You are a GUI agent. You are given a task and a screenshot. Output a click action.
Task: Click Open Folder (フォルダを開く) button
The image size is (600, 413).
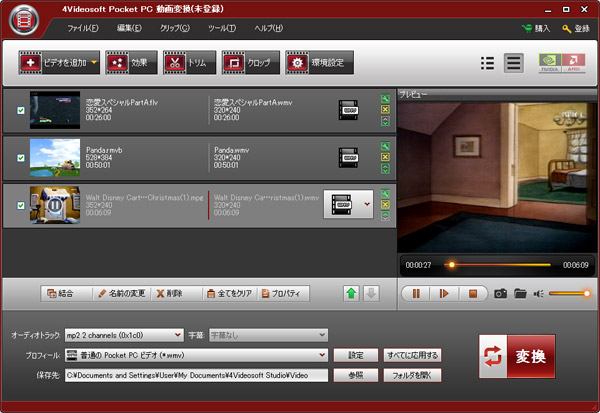(x=412, y=375)
